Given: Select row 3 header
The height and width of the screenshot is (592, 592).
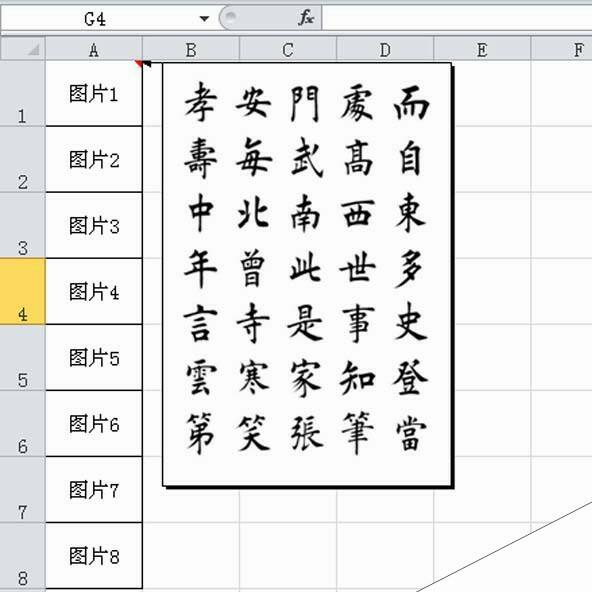Looking at the screenshot, I should pos(23,225).
